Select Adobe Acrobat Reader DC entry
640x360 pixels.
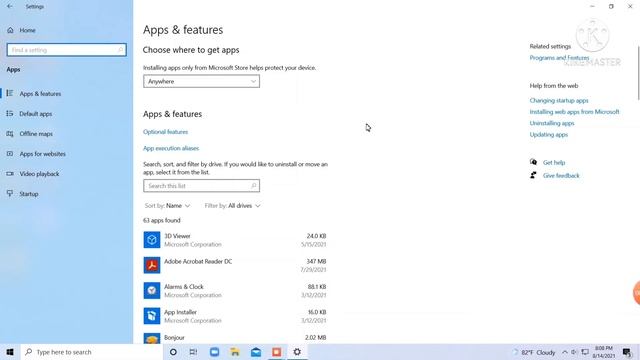(235, 265)
